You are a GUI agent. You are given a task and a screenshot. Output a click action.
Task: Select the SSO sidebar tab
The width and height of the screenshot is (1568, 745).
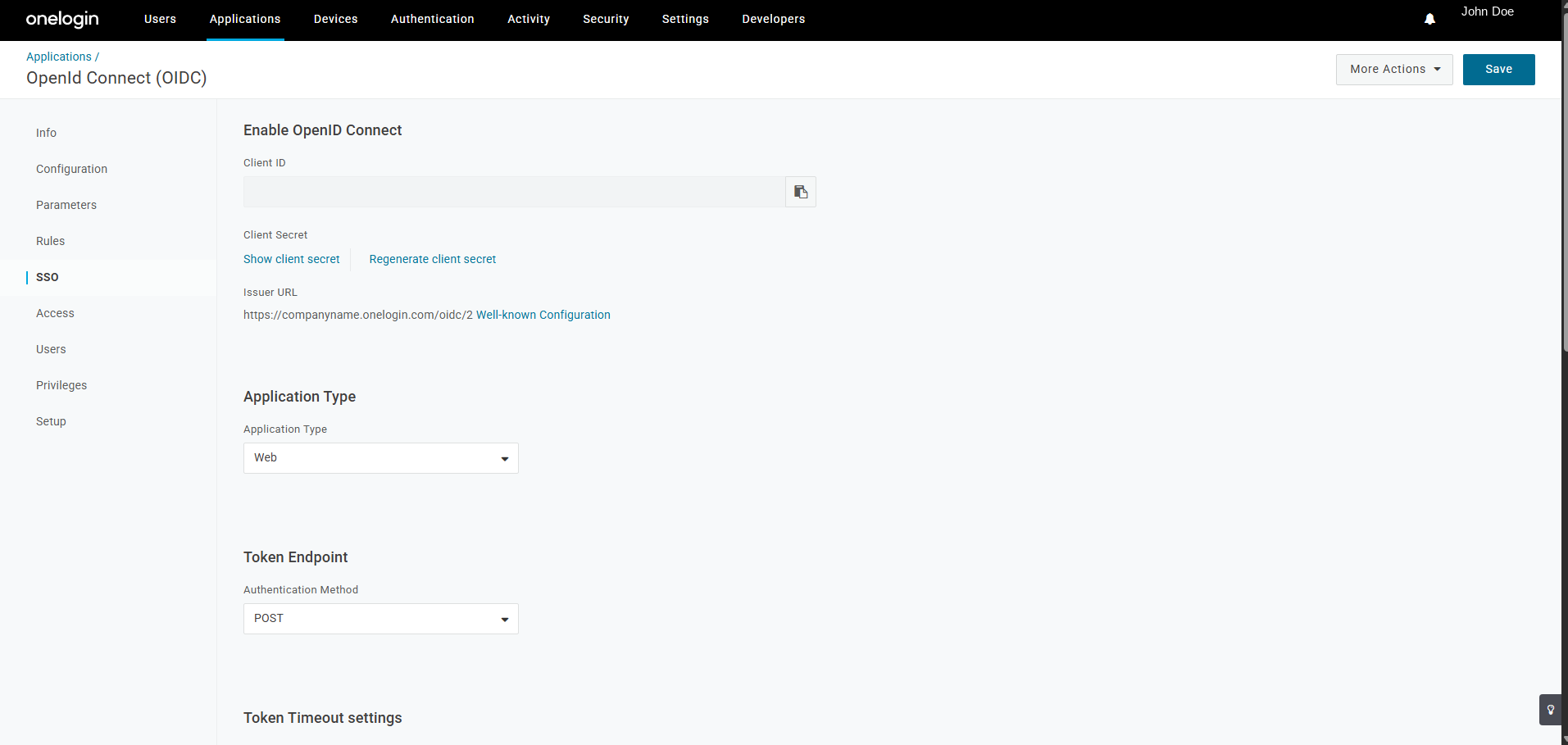pos(48,277)
